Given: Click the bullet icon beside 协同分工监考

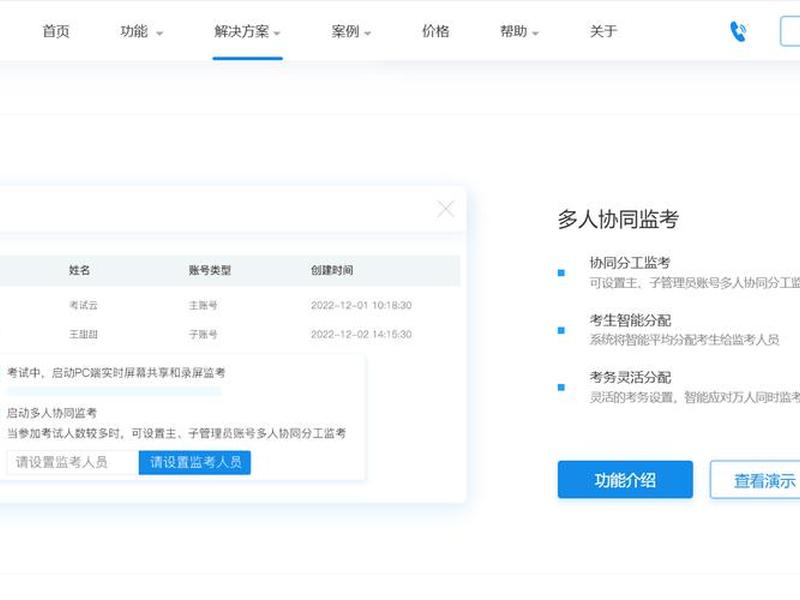Looking at the screenshot, I should pos(561,273).
